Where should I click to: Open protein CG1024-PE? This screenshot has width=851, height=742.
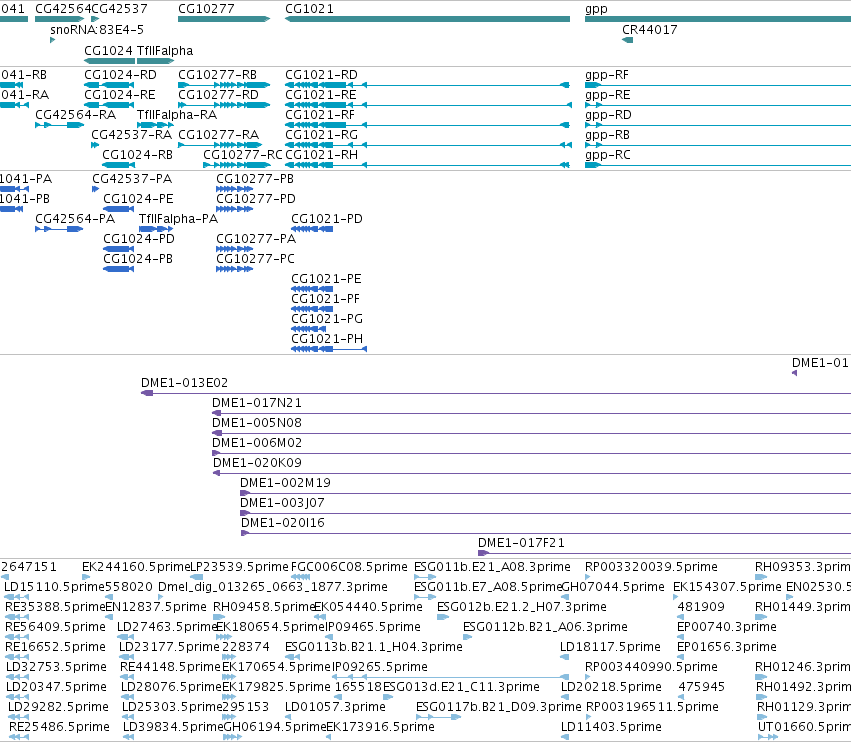pos(138,199)
